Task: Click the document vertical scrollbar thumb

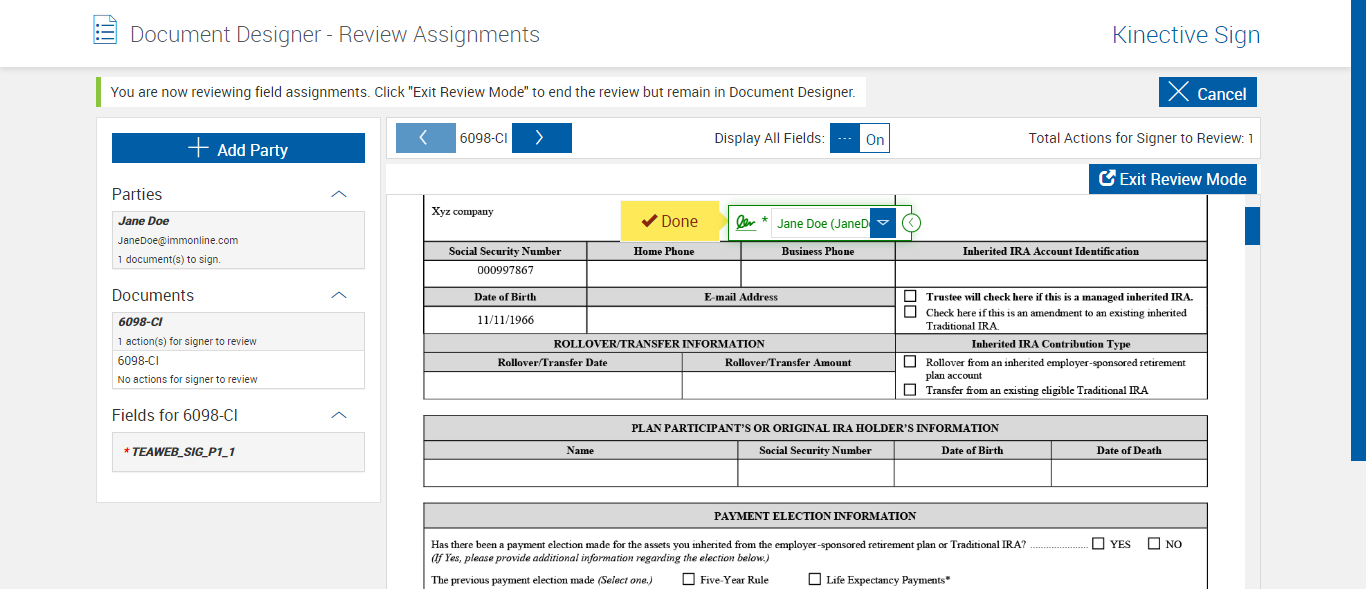Action: [x=1252, y=226]
